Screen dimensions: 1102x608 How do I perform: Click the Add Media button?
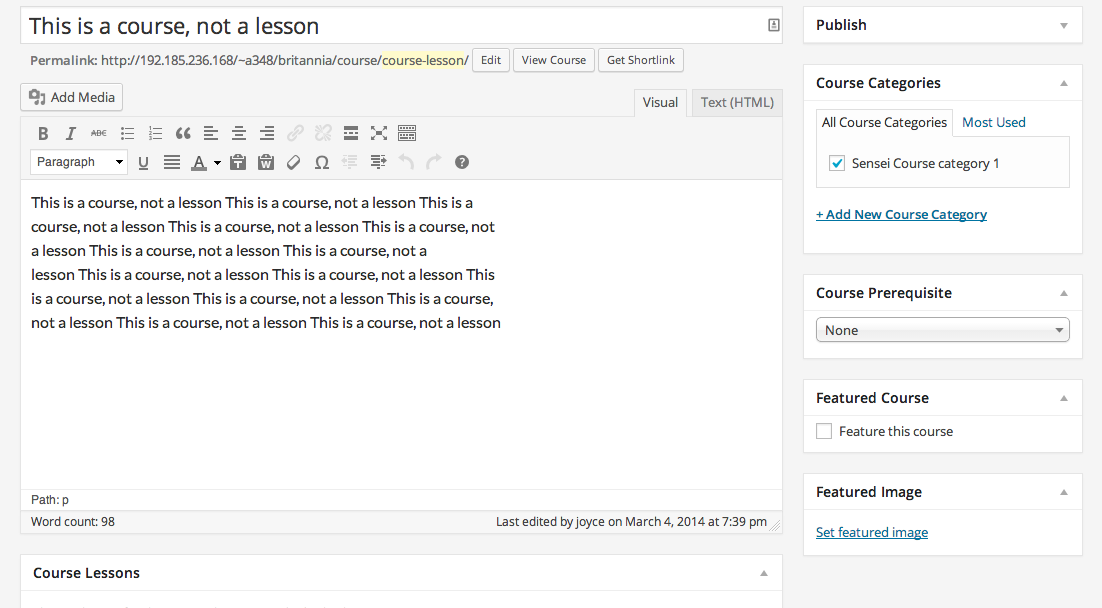(x=72, y=97)
